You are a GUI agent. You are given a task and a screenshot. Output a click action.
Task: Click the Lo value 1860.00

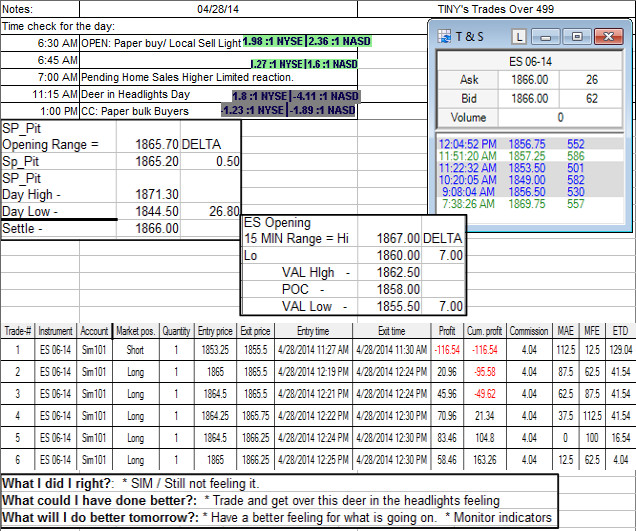coord(398,255)
